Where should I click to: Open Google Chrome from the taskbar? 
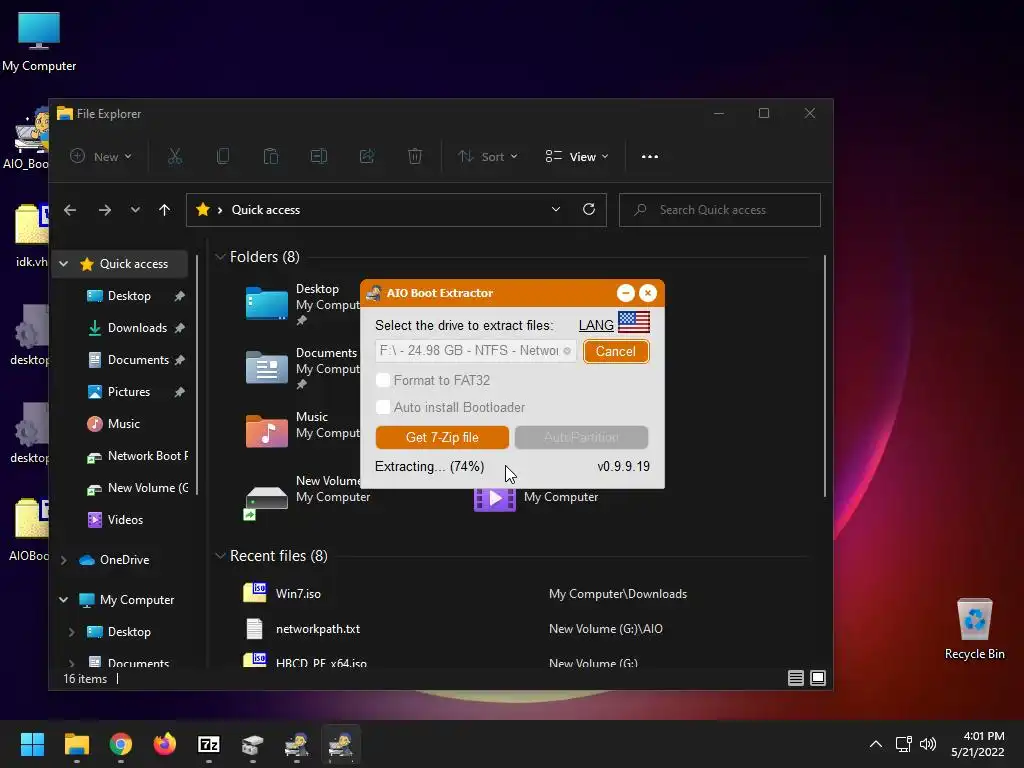(121, 744)
